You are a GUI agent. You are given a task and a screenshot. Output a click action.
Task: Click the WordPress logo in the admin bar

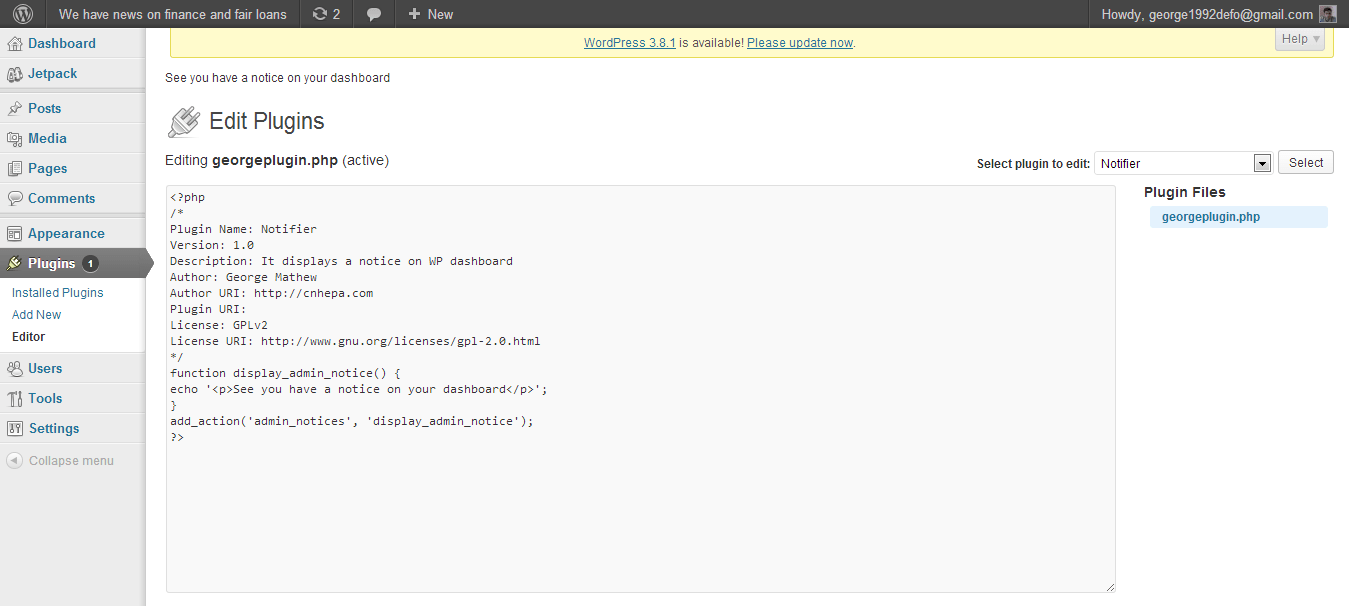coord(21,14)
